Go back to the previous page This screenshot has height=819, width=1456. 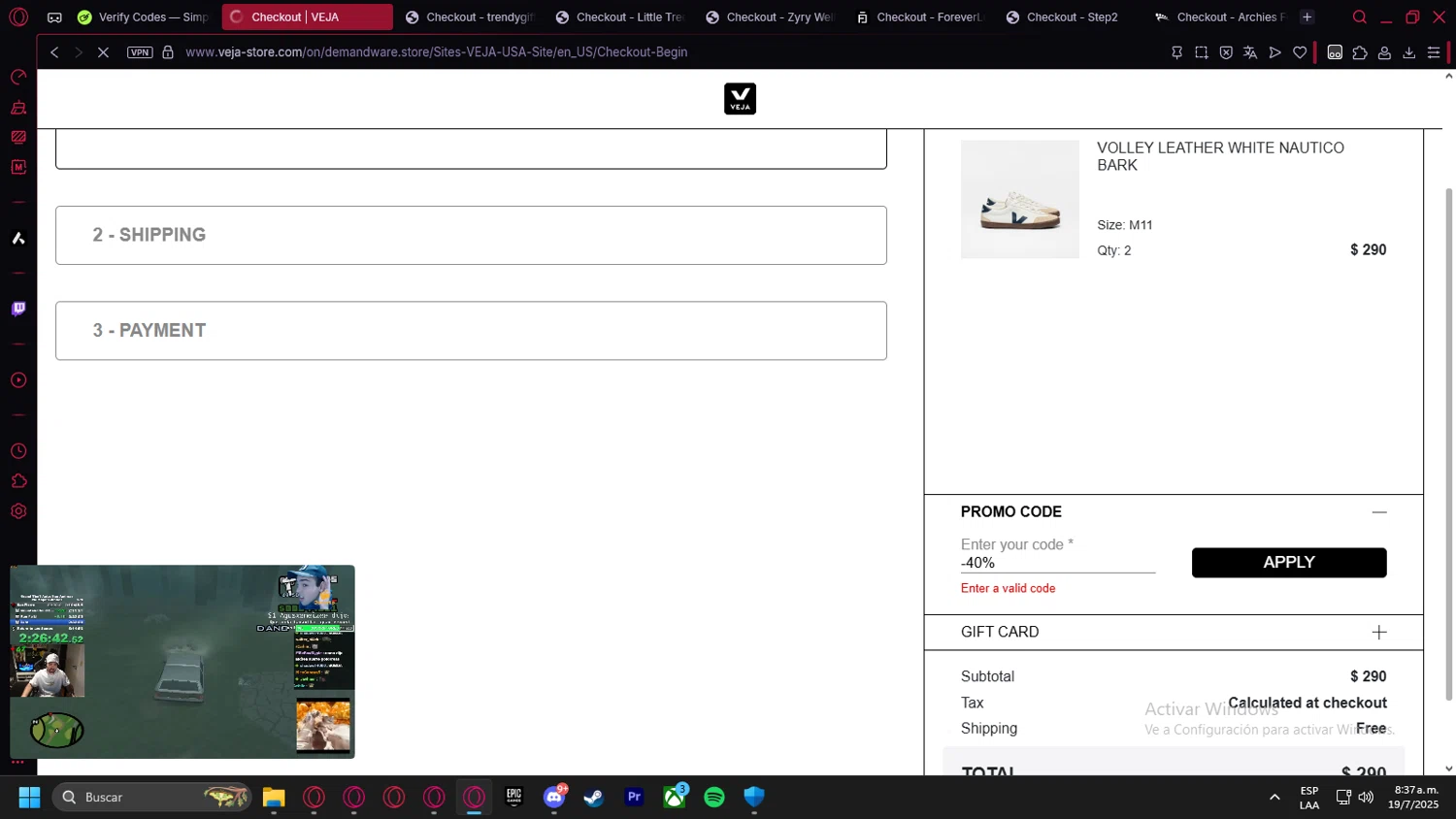click(x=54, y=52)
